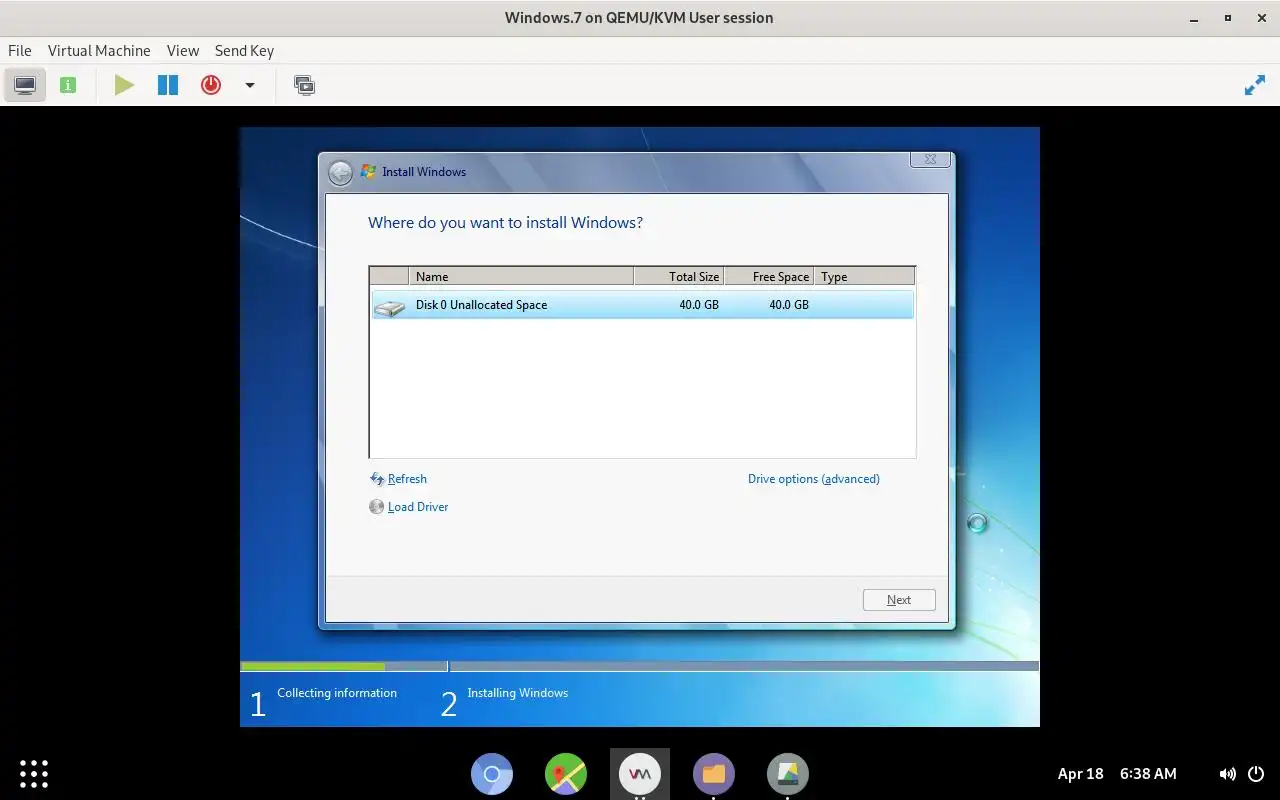Maximize the virt-manager window
Image resolution: width=1280 pixels, height=800 pixels.
point(1227,18)
